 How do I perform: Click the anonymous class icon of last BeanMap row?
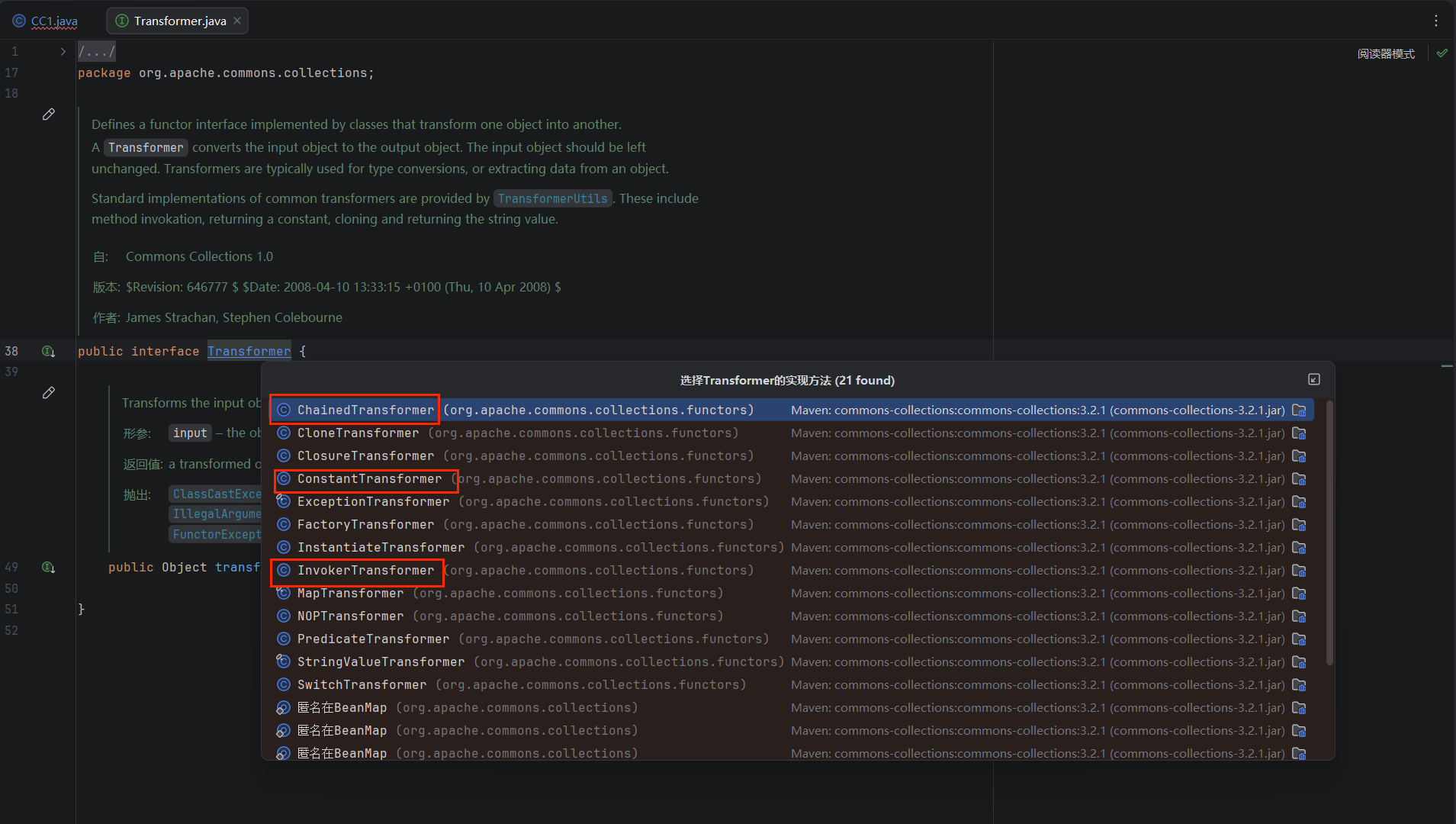pos(283,753)
